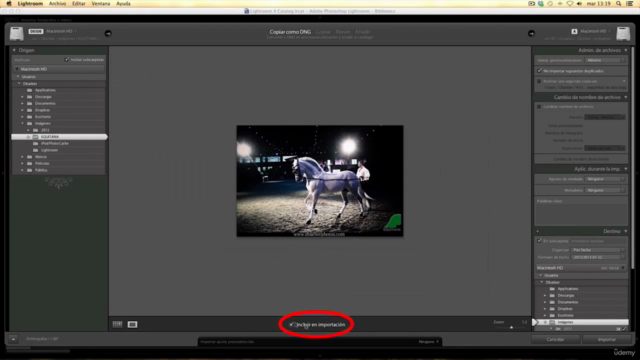Click the Cancelar button
Screen dimensions: 640x360
click(555, 340)
